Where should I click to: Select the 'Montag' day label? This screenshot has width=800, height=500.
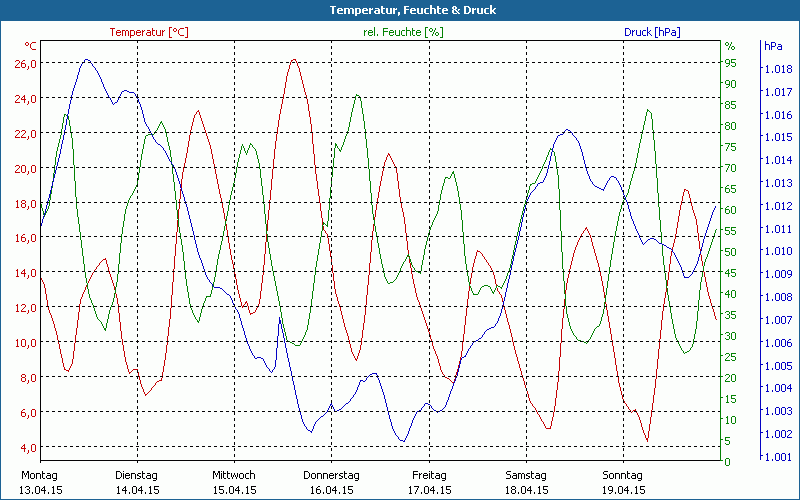coord(40,475)
